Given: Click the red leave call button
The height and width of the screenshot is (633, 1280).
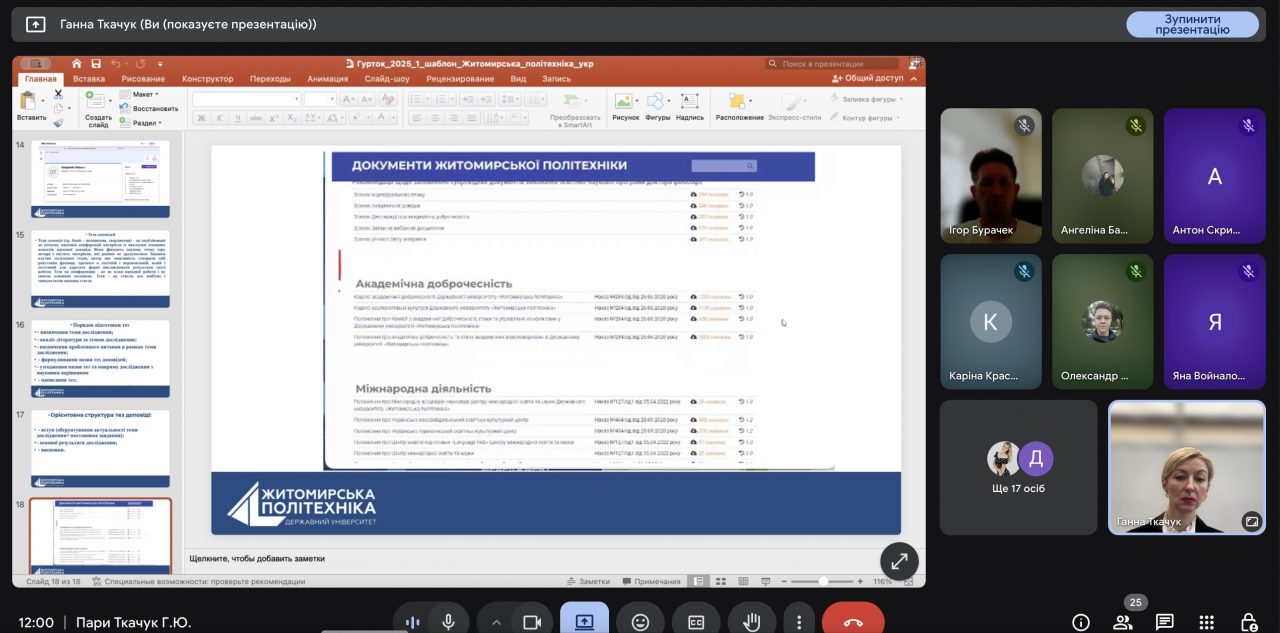Looking at the screenshot, I should coord(853,622).
